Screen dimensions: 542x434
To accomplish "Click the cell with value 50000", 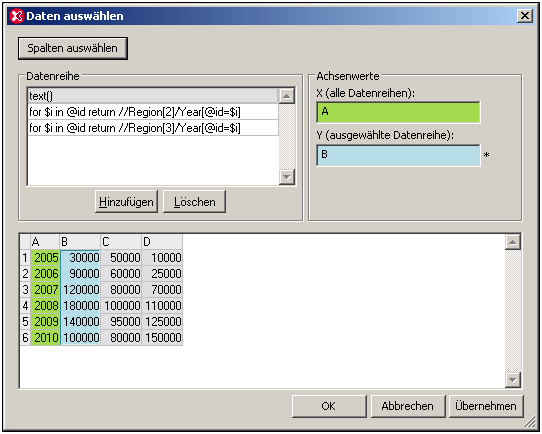I will pyautogui.click(x=121, y=258).
